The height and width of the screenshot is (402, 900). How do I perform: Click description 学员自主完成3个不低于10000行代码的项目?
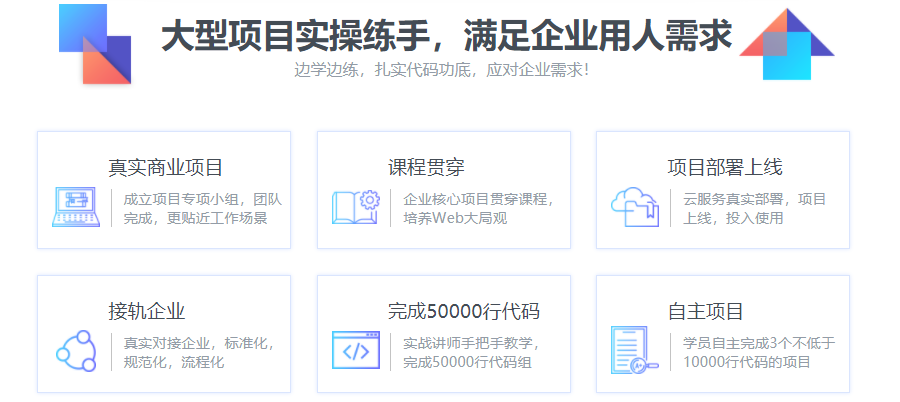tap(759, 353)
